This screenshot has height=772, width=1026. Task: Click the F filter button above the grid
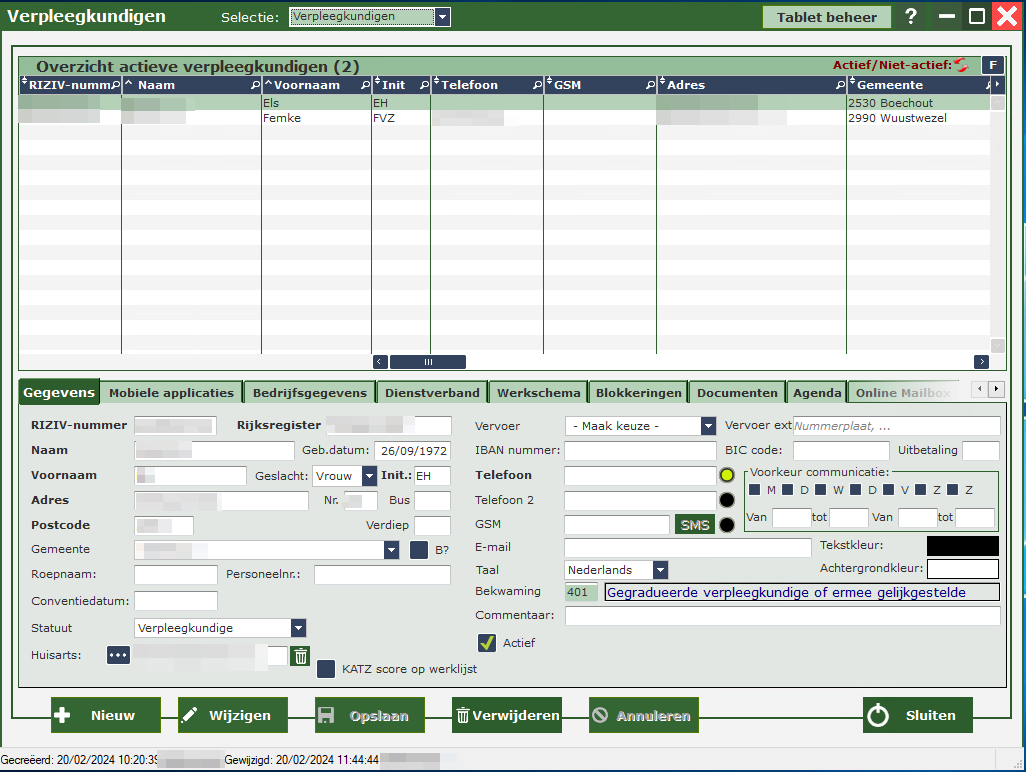tap(992, 65)
